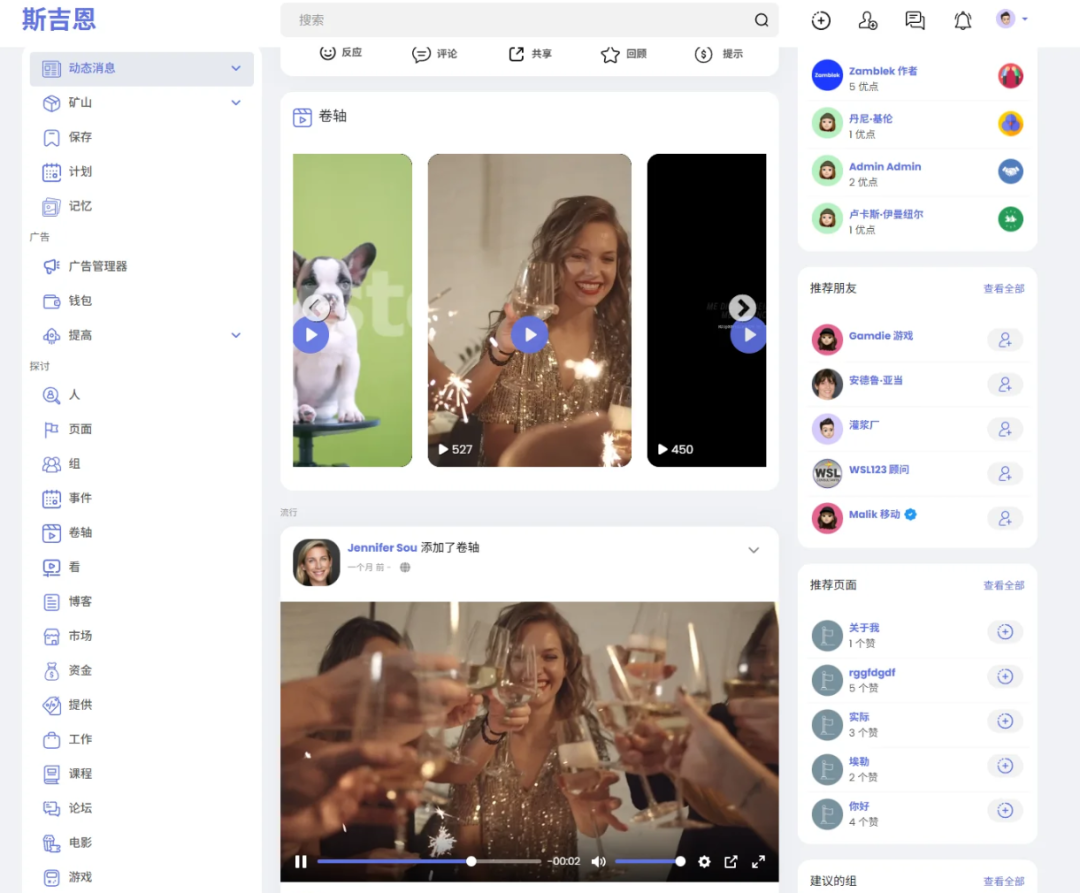
Task: Expand the 提高 sidebar submenu
Action: (x=236, y=335)
